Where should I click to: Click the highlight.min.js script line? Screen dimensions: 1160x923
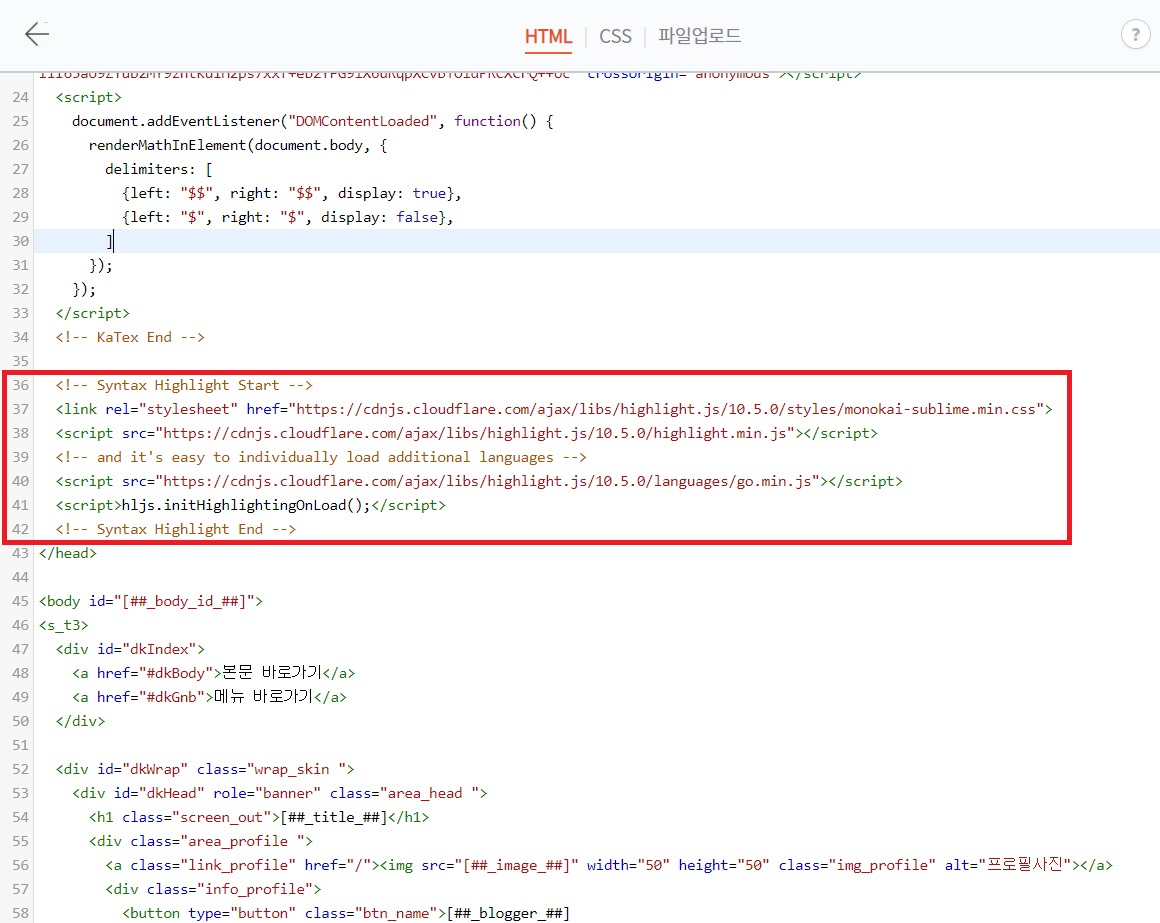pos(466,433)
